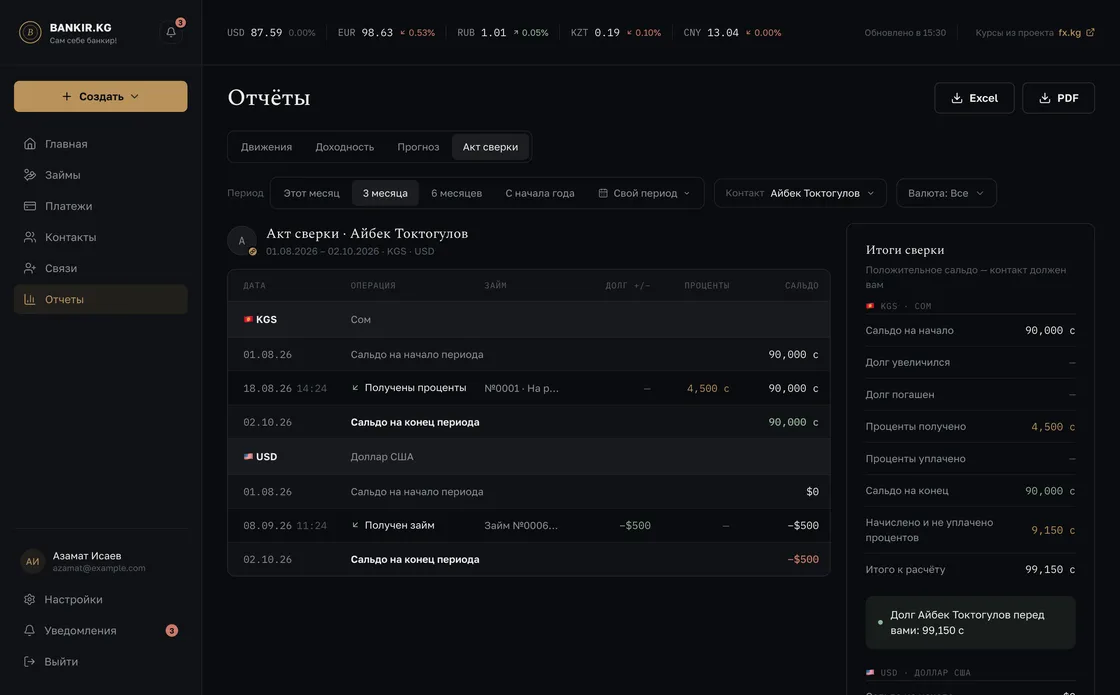Click the Получен займ operation row
The height and width of the screenshot is (695, 1120).
pyautogui.click(x=529, y=526)
